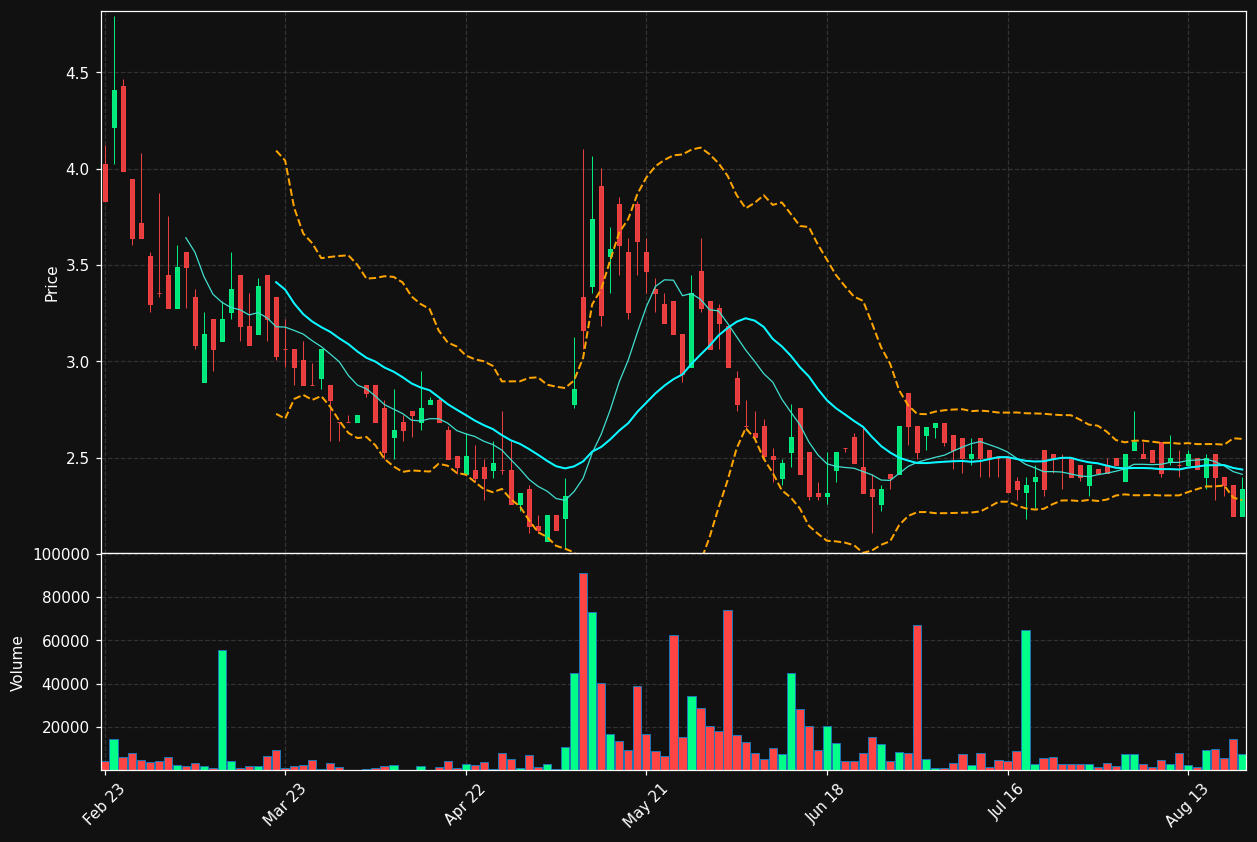Select the Aug 13 date label
Screen dimensions: 1257x842
point(1188,804)
